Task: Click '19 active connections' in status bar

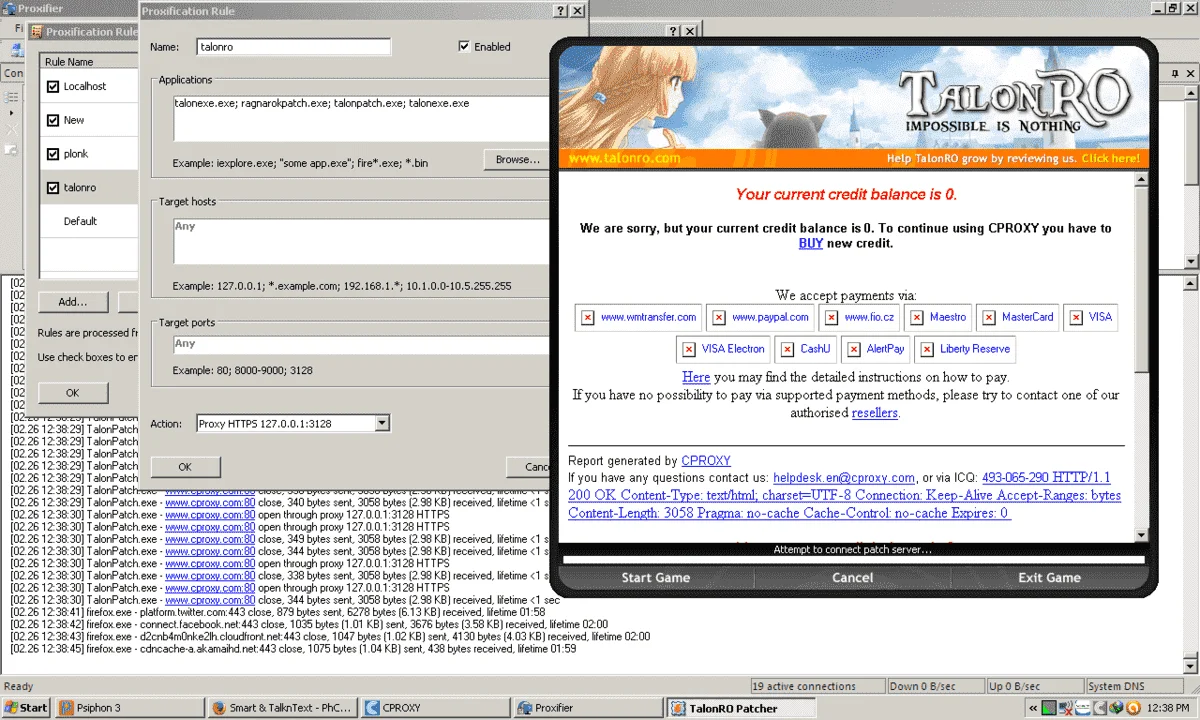Action: pos(817,686)
